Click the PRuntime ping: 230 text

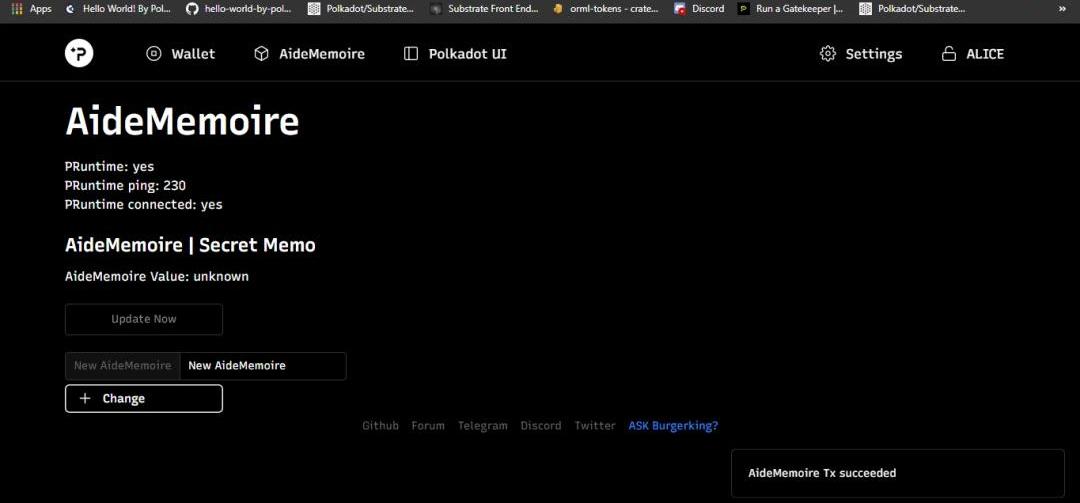coord(125,185)
